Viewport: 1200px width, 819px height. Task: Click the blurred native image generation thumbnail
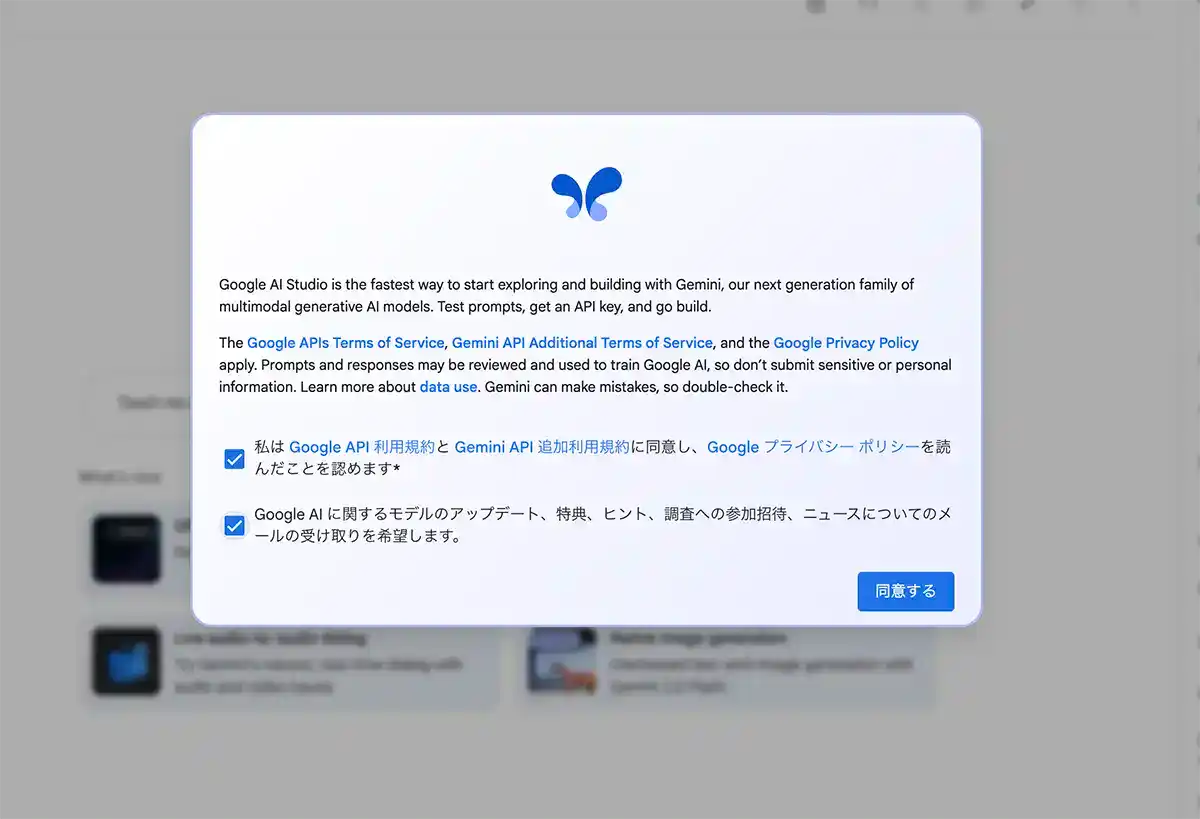[x=563, y=662]
